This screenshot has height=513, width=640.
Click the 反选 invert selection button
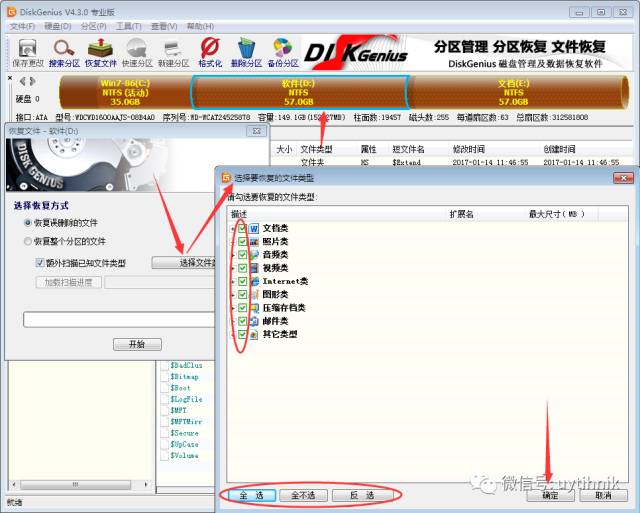pyautogui.click(x=362, y=495)
